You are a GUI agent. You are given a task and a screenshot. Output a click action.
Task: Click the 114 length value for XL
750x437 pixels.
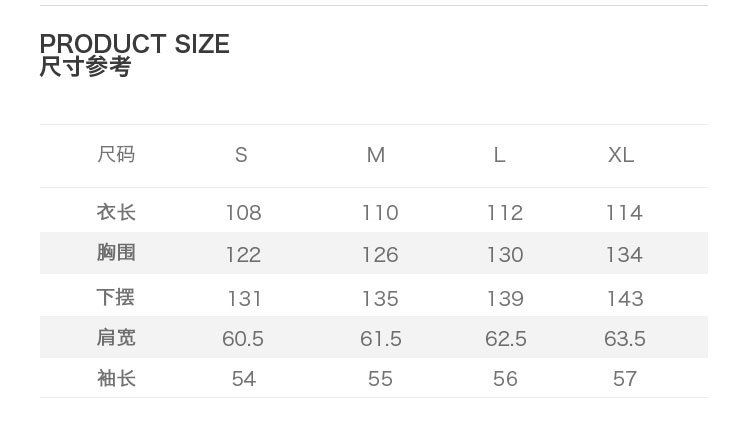pos(624,213)
